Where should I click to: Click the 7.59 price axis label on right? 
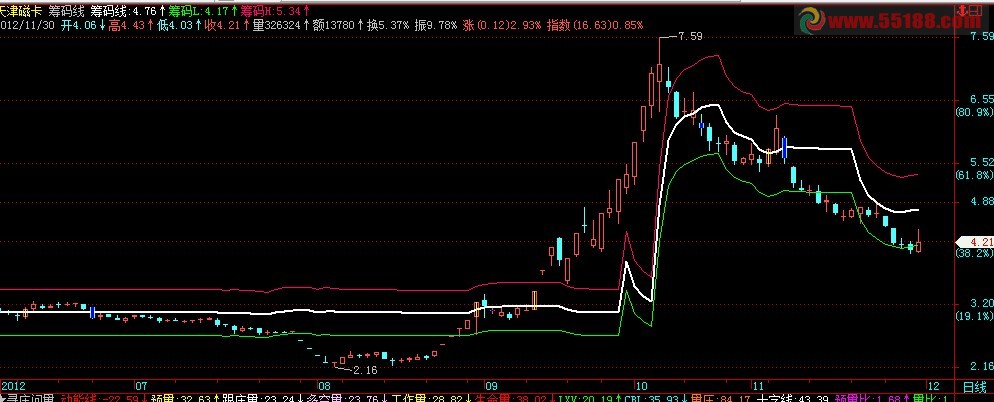[x=981, y=36]
